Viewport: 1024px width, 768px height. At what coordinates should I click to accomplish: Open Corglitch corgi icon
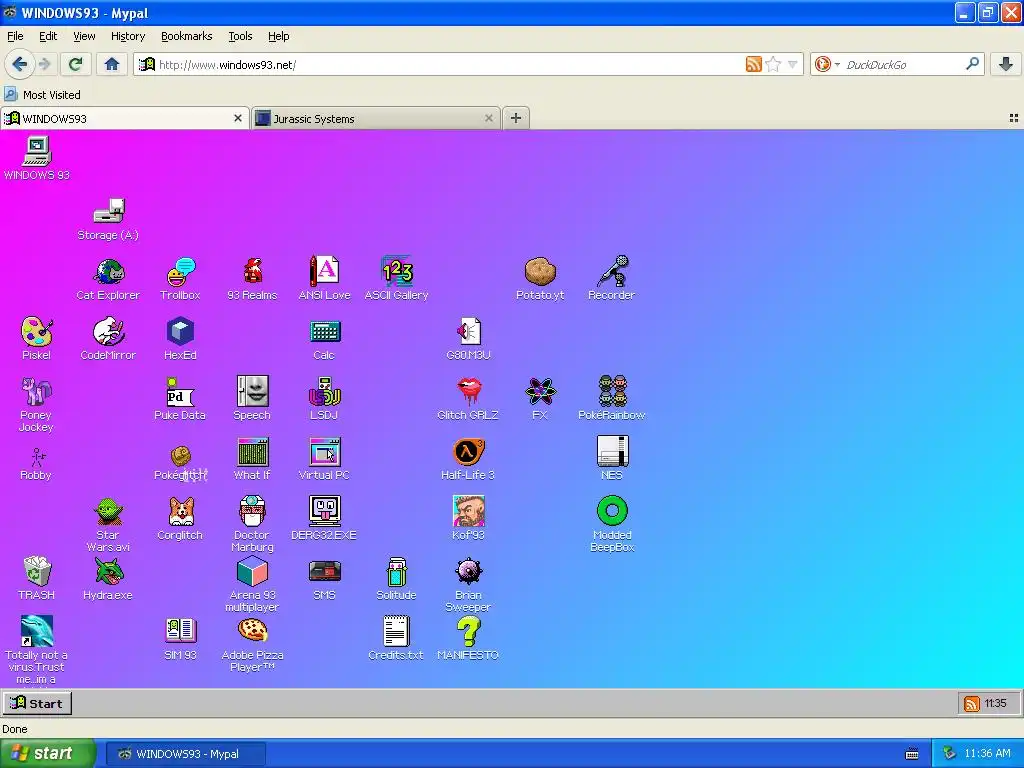point(180,512)
